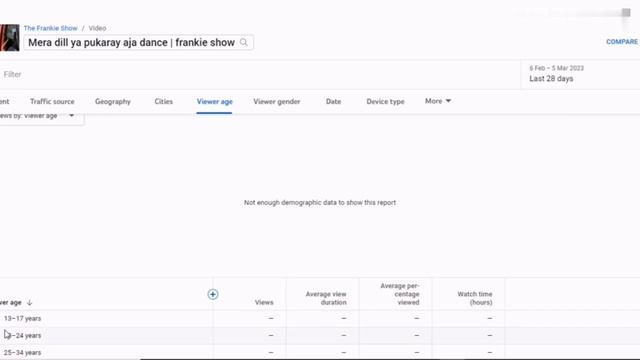Switch to Geography tab

coord(113,102)
